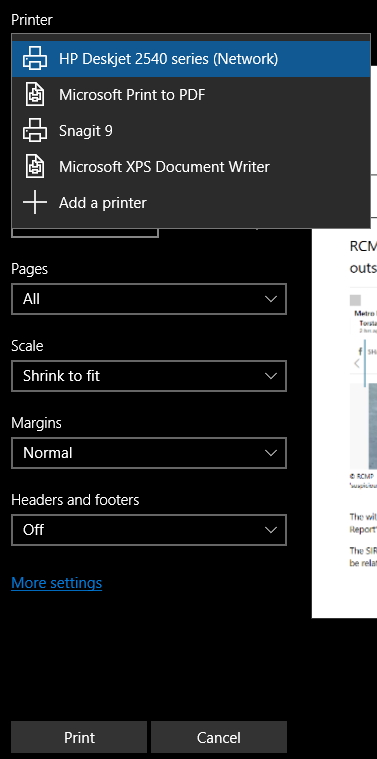
Task: Open the Pages dropdown showing All
Action: tap(149, 299)
